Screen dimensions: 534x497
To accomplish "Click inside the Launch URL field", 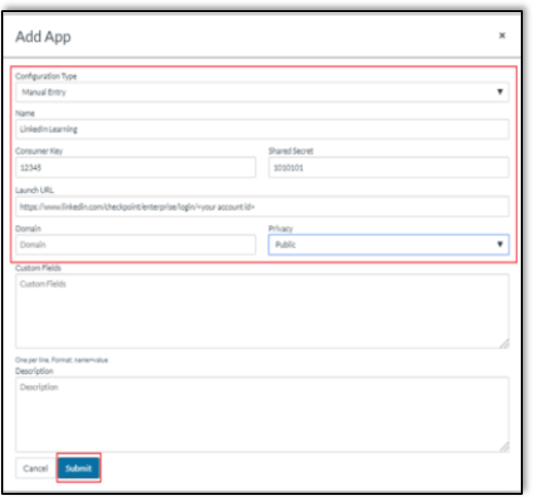I will point(262,206).
